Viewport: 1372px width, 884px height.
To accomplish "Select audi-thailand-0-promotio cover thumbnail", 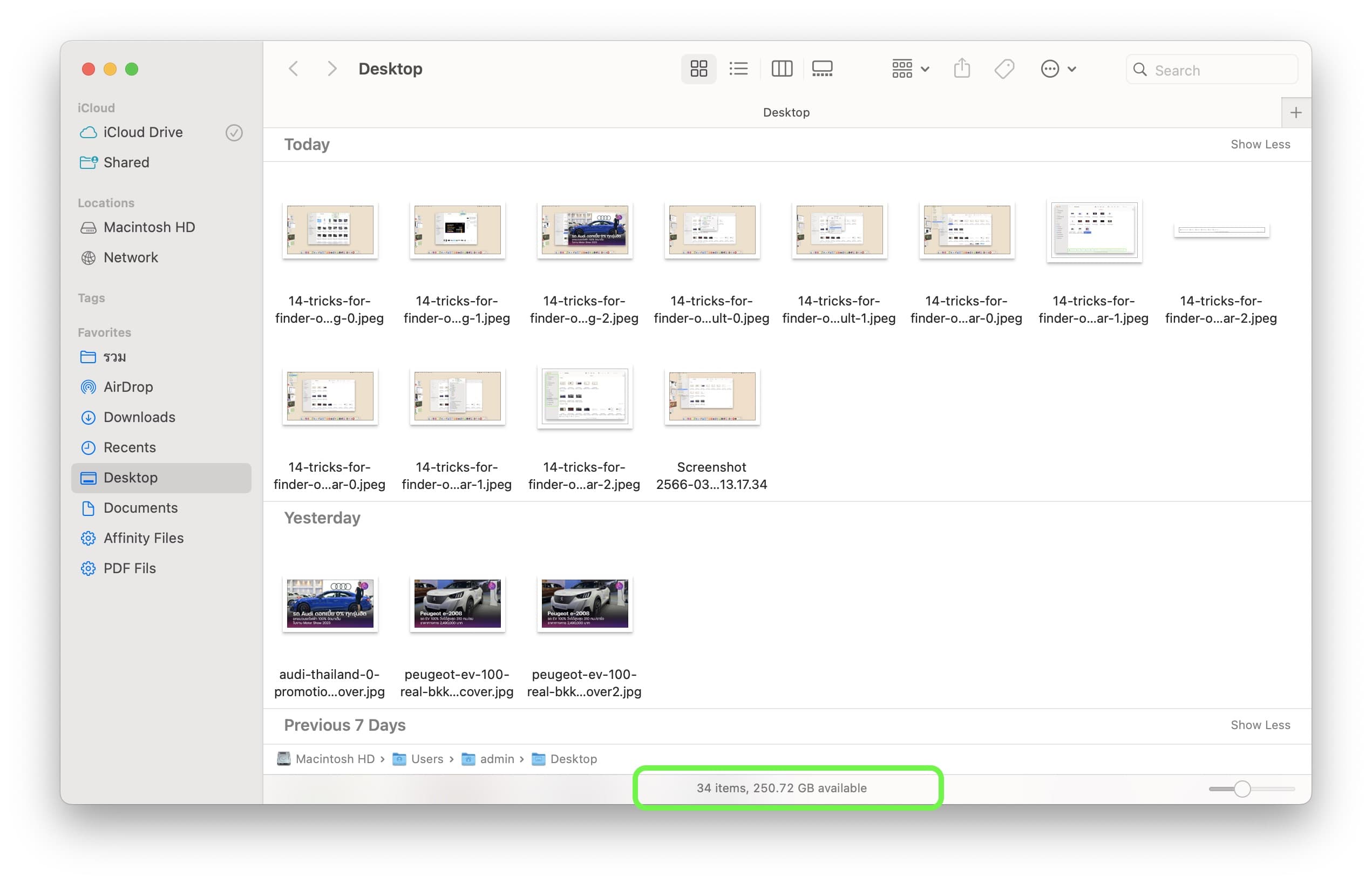I will (330, 603).
